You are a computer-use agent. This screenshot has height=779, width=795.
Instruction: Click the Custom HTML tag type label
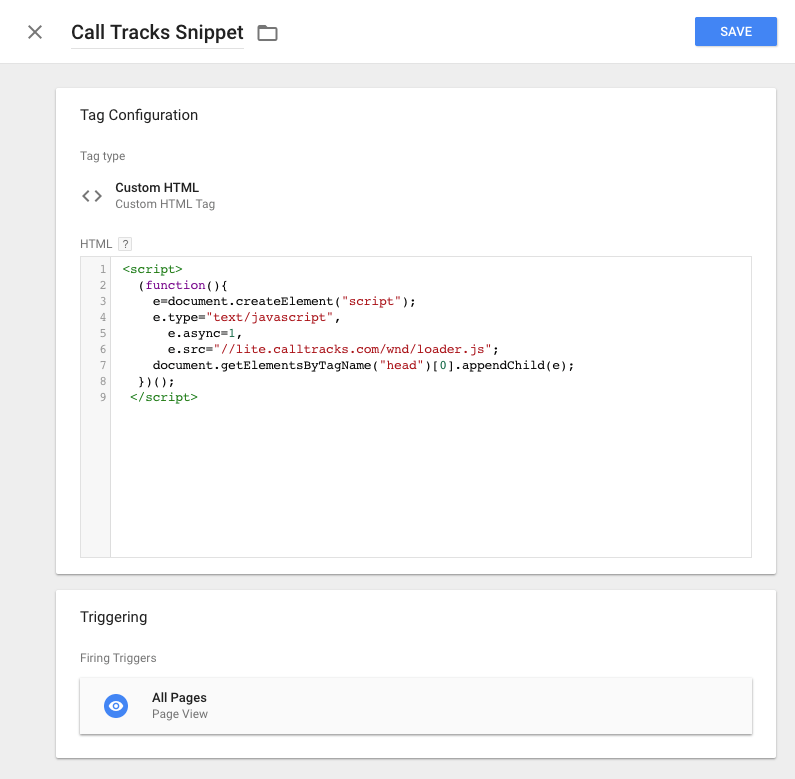(157, 188)
